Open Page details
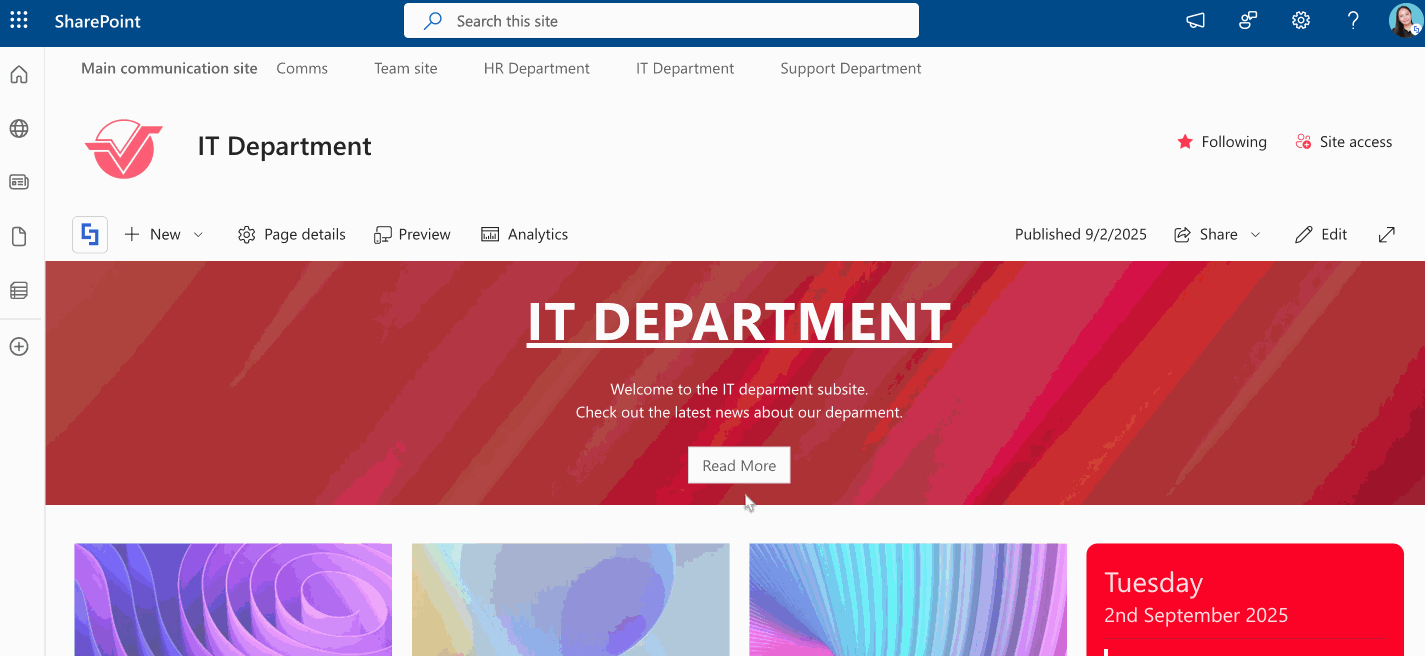The image size is (1425, 656). (x=292, y=235)
